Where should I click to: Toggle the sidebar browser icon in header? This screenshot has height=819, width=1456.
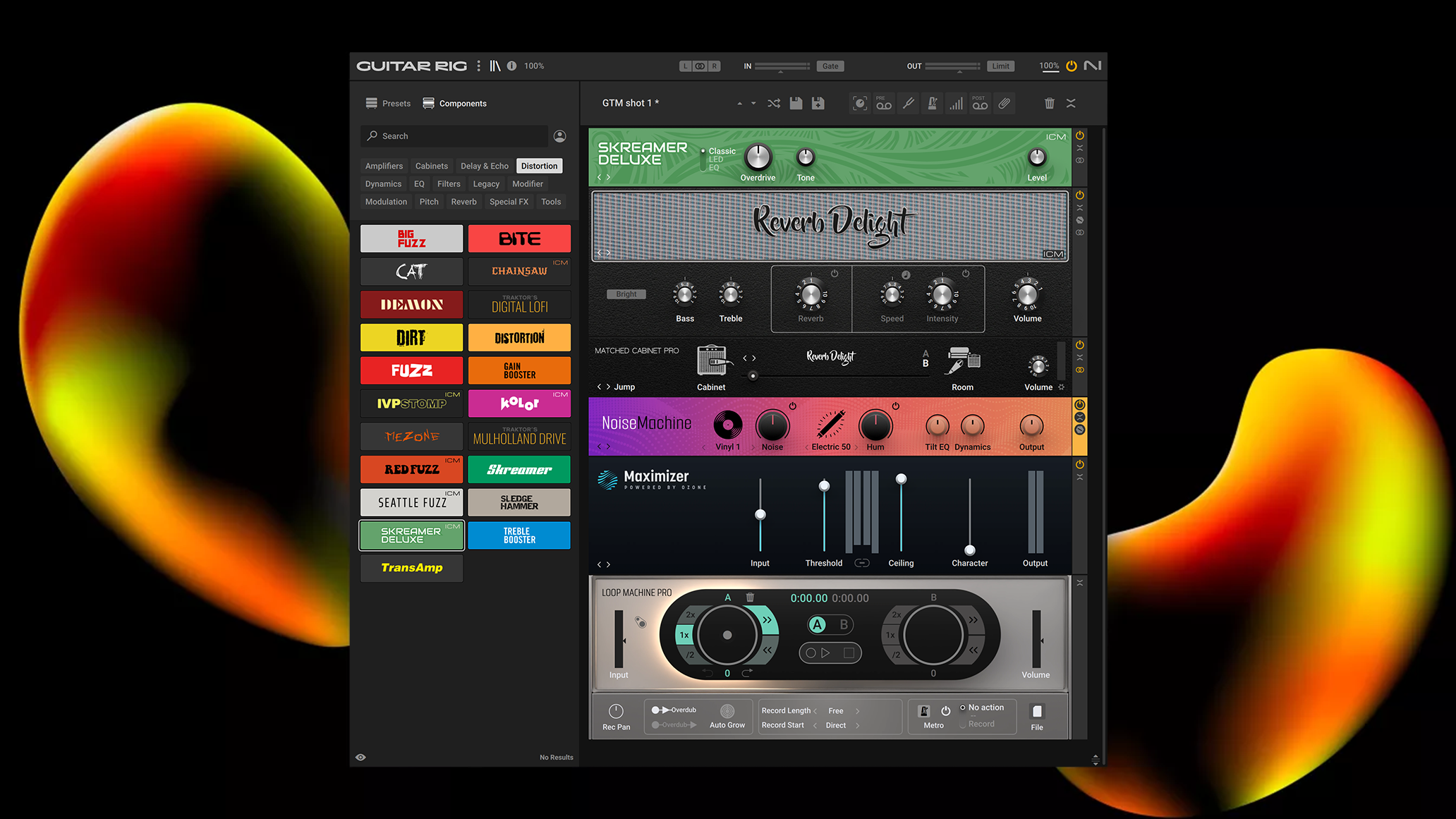(495, 66)
